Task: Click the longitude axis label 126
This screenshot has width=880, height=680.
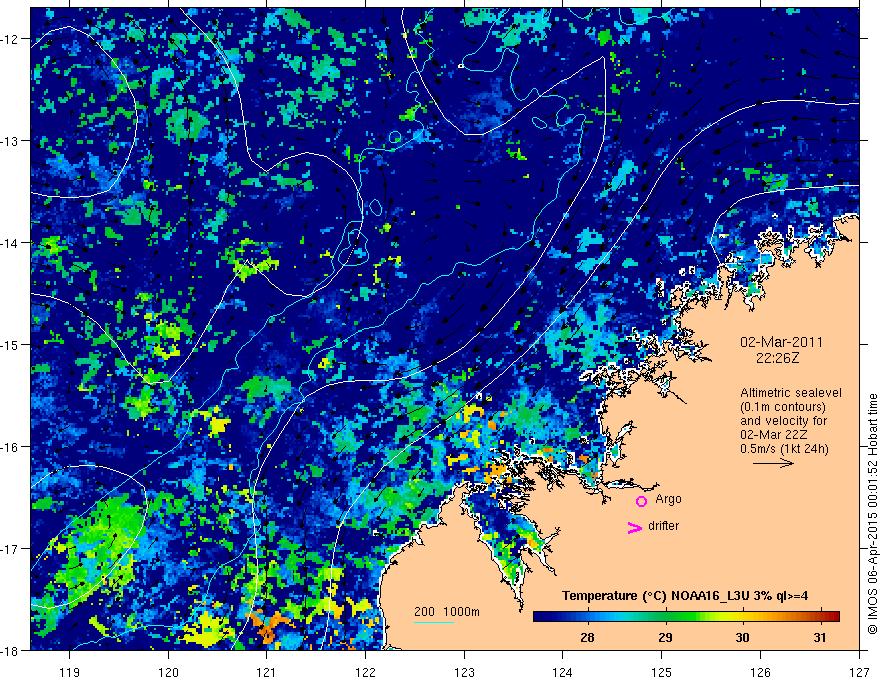Action: pyautogui.click(x=760, y=672)
